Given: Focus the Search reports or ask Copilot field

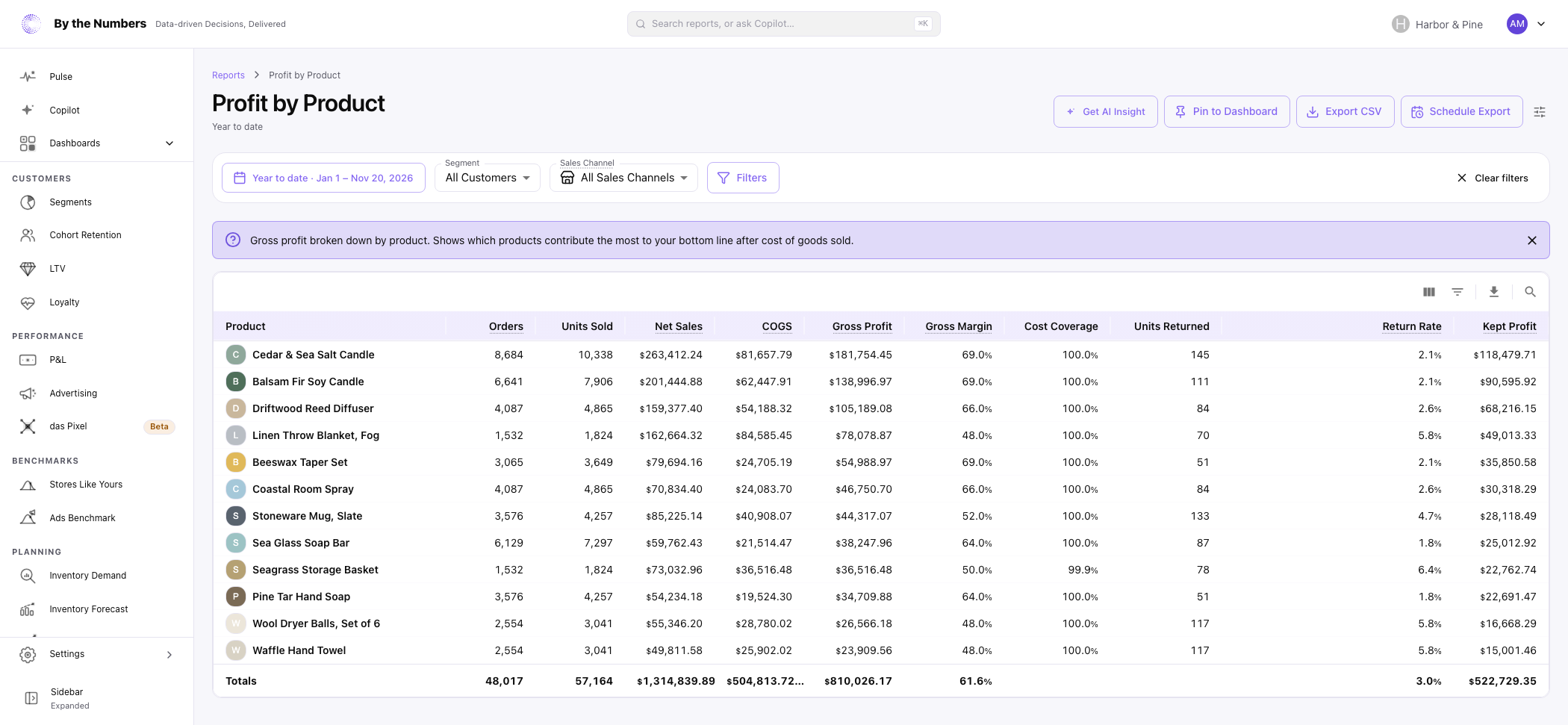Looking at the screenshot, I should [784, 24].
